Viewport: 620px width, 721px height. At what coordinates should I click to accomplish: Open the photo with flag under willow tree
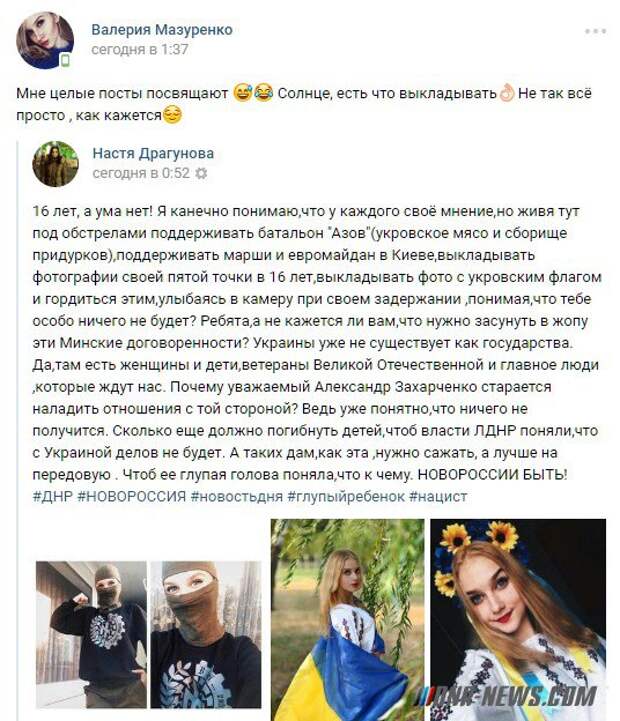(x=347, y=620)
